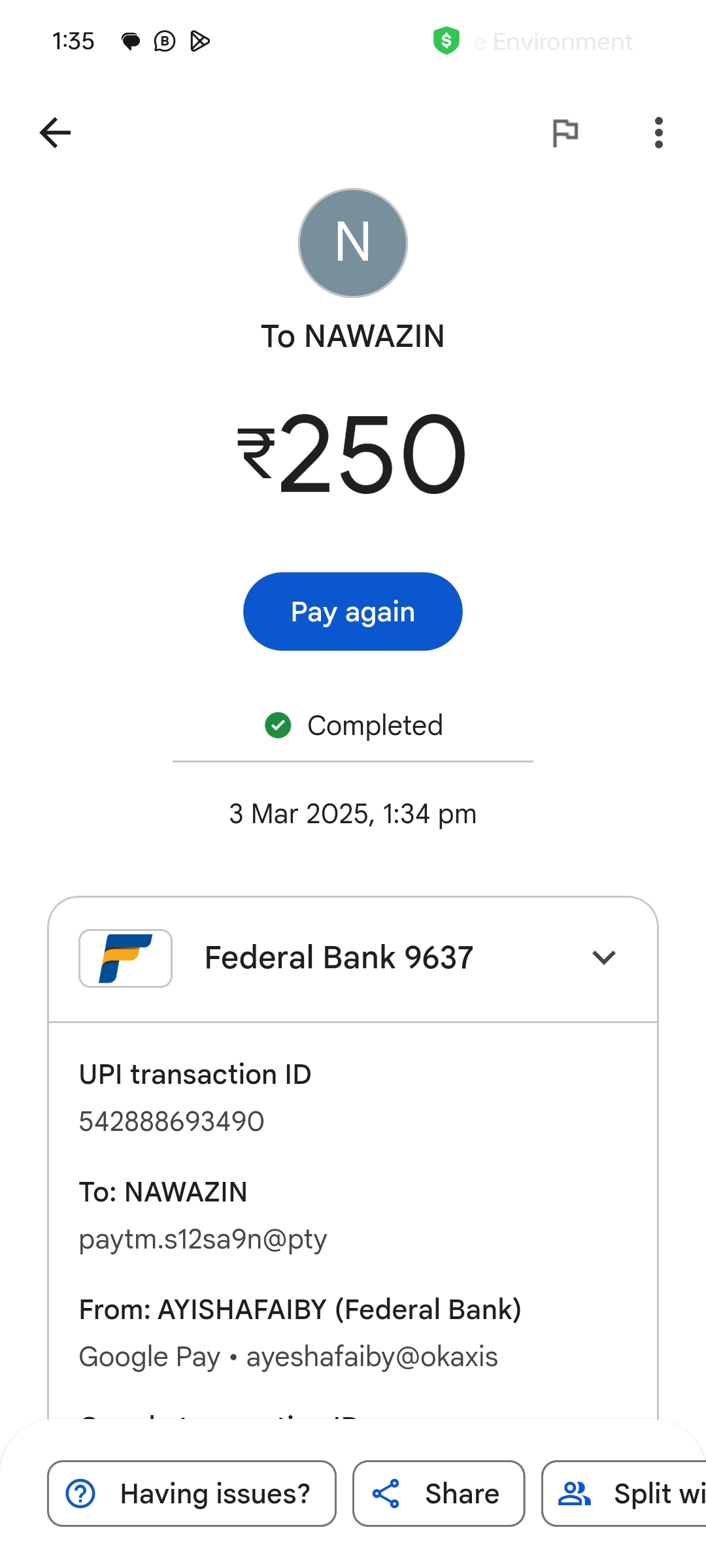
Task: Tap the back arrow icon
Action: coord(55,133)
